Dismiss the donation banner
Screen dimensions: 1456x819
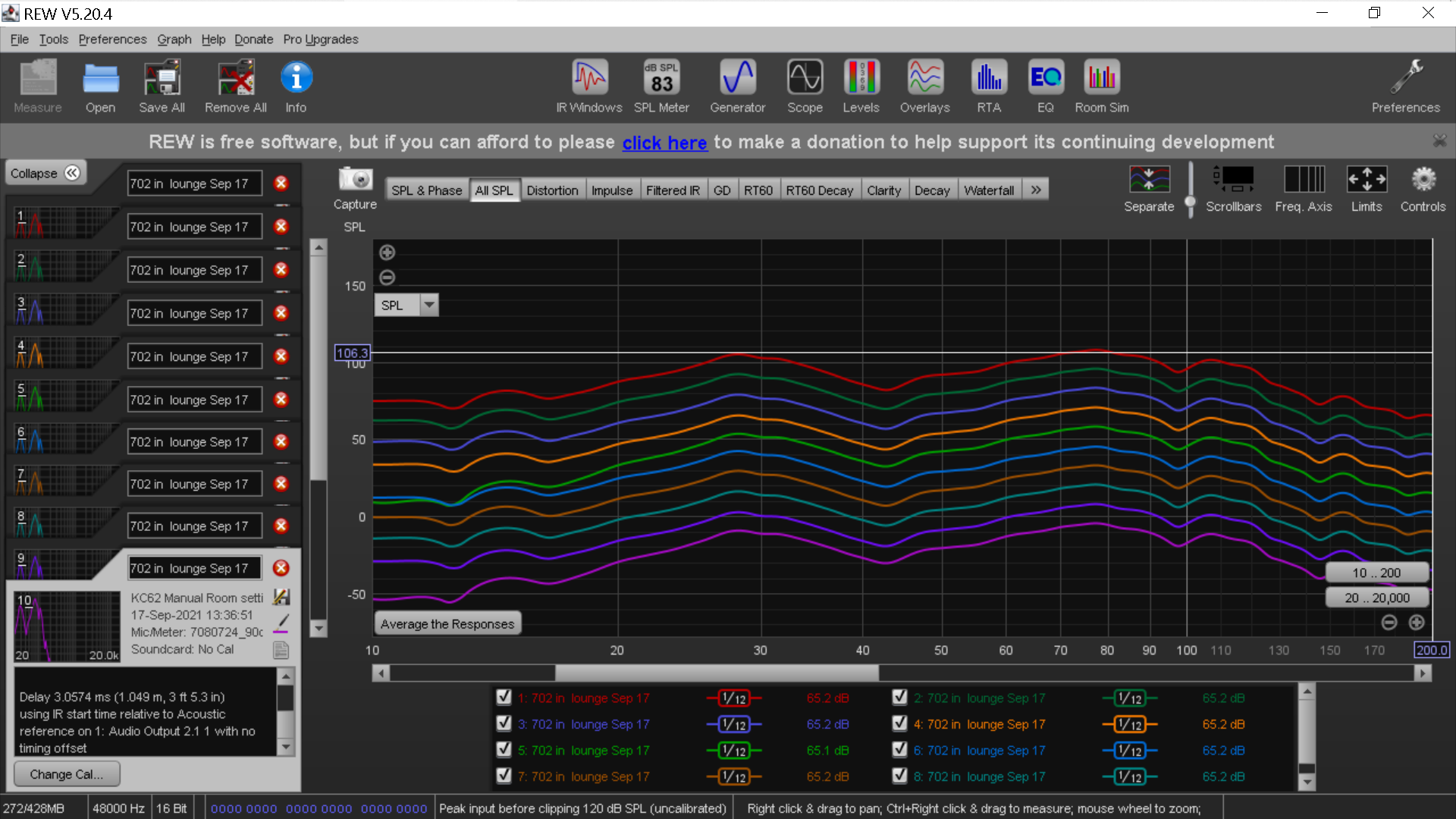(1439, 141)
